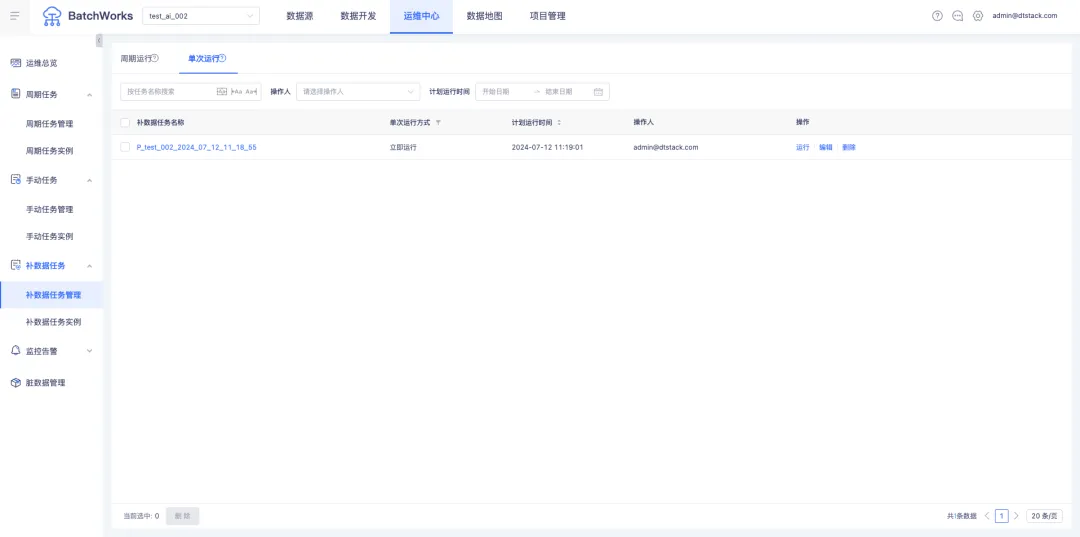
Task: Check the box for P_test_002_2024_07_12_11_18_55 row
Action: point(125,147)
